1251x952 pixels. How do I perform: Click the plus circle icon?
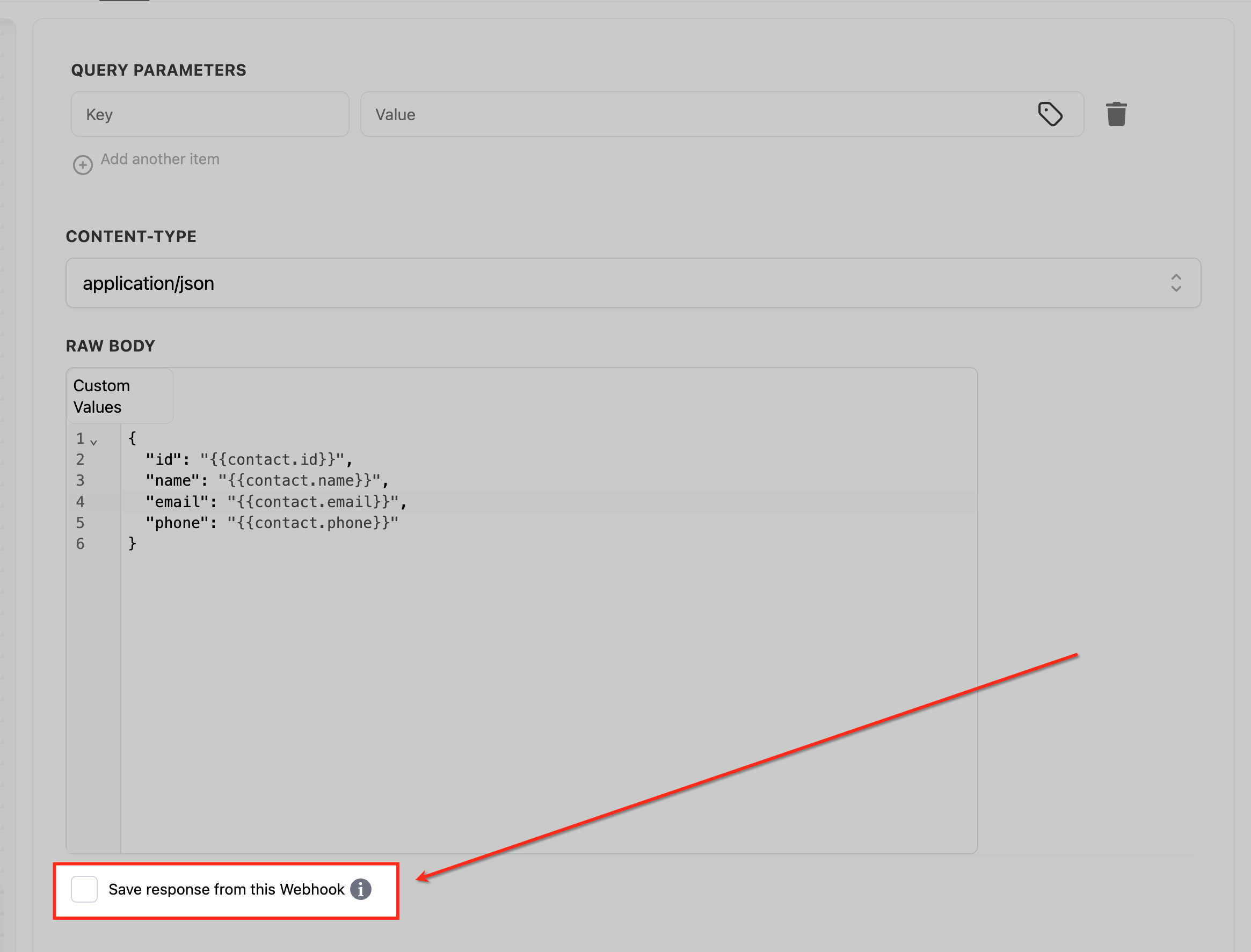pyautogui.click(x=83, y=165)
